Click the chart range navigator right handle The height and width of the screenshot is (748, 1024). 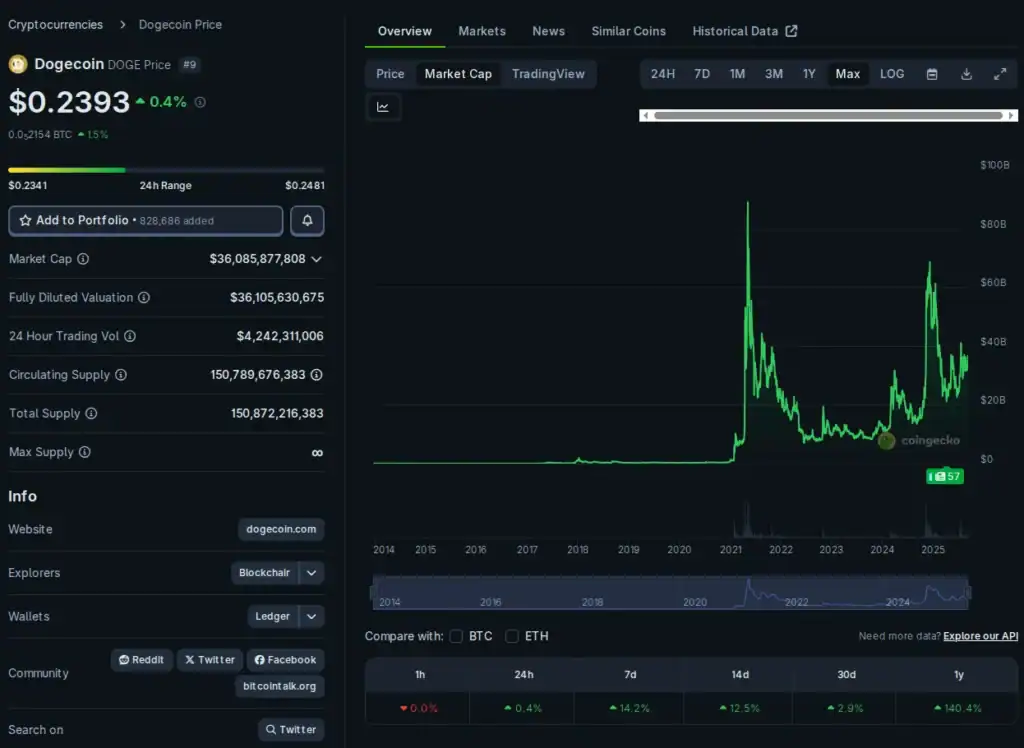click(x=968, y=593)
